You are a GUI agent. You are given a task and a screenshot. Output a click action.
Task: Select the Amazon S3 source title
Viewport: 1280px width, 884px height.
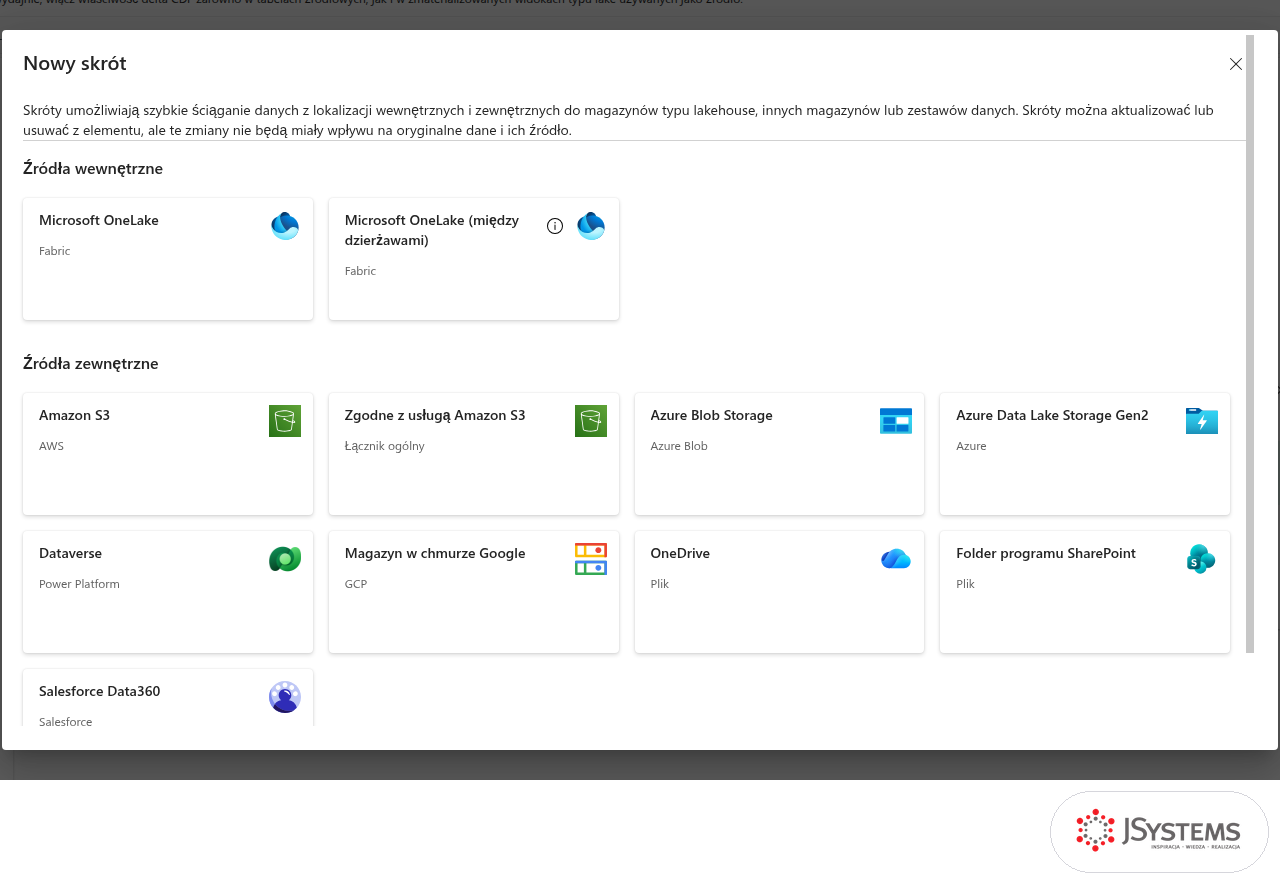[x=74, y=416]
